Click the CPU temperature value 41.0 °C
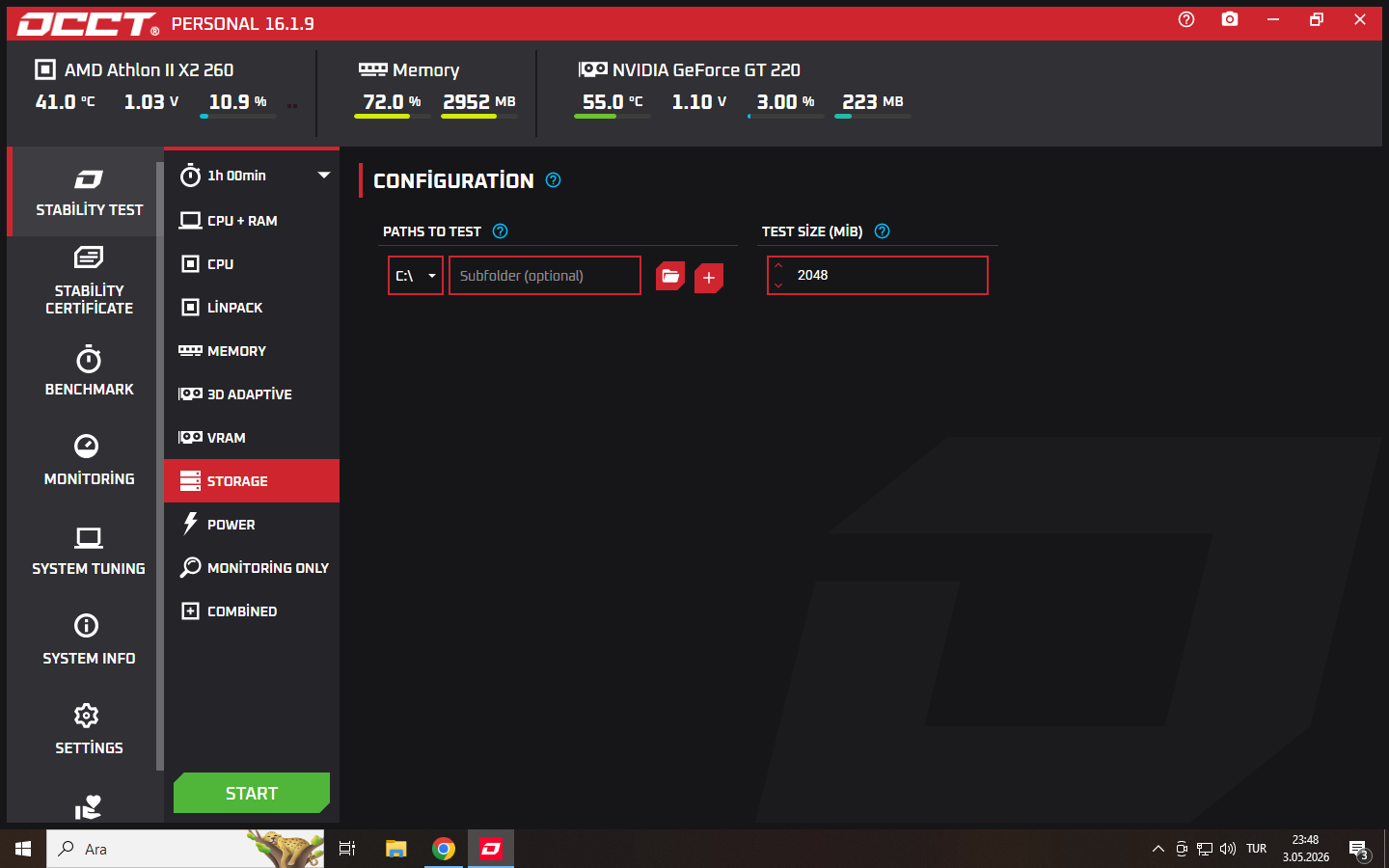This screenshot has width=1389, height=868. (x=66, y=102)
